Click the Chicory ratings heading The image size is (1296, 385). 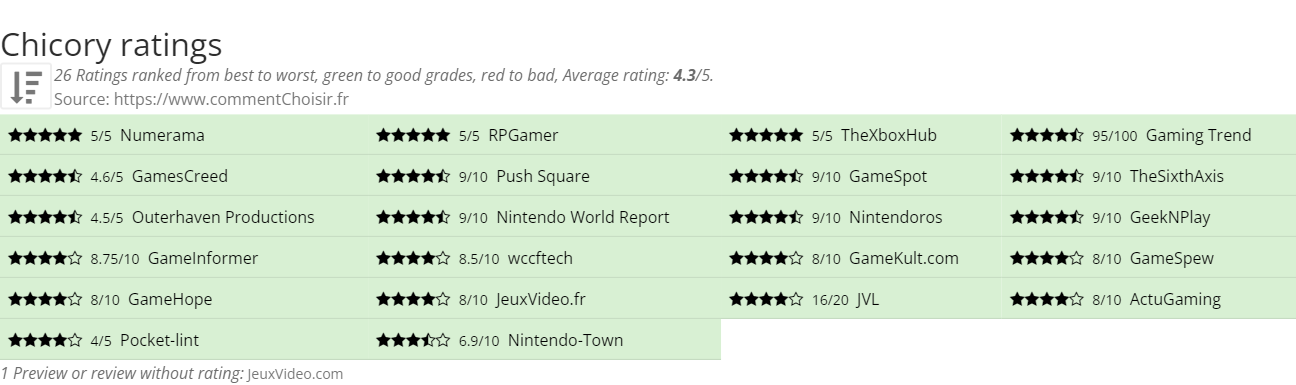point(111,45)
